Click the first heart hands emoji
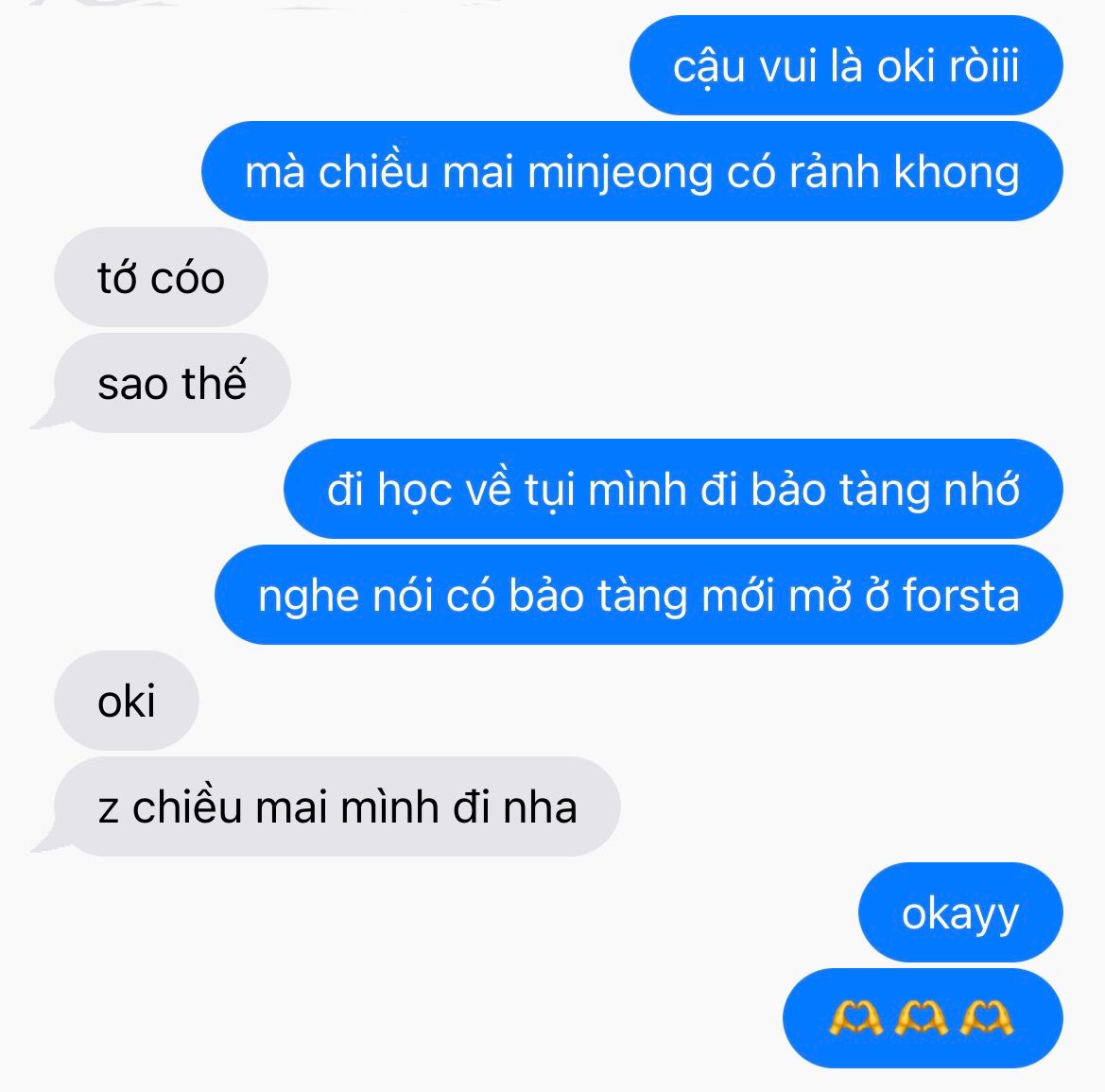This screenshot has width=1105, height=1092. coord(855,1019)
